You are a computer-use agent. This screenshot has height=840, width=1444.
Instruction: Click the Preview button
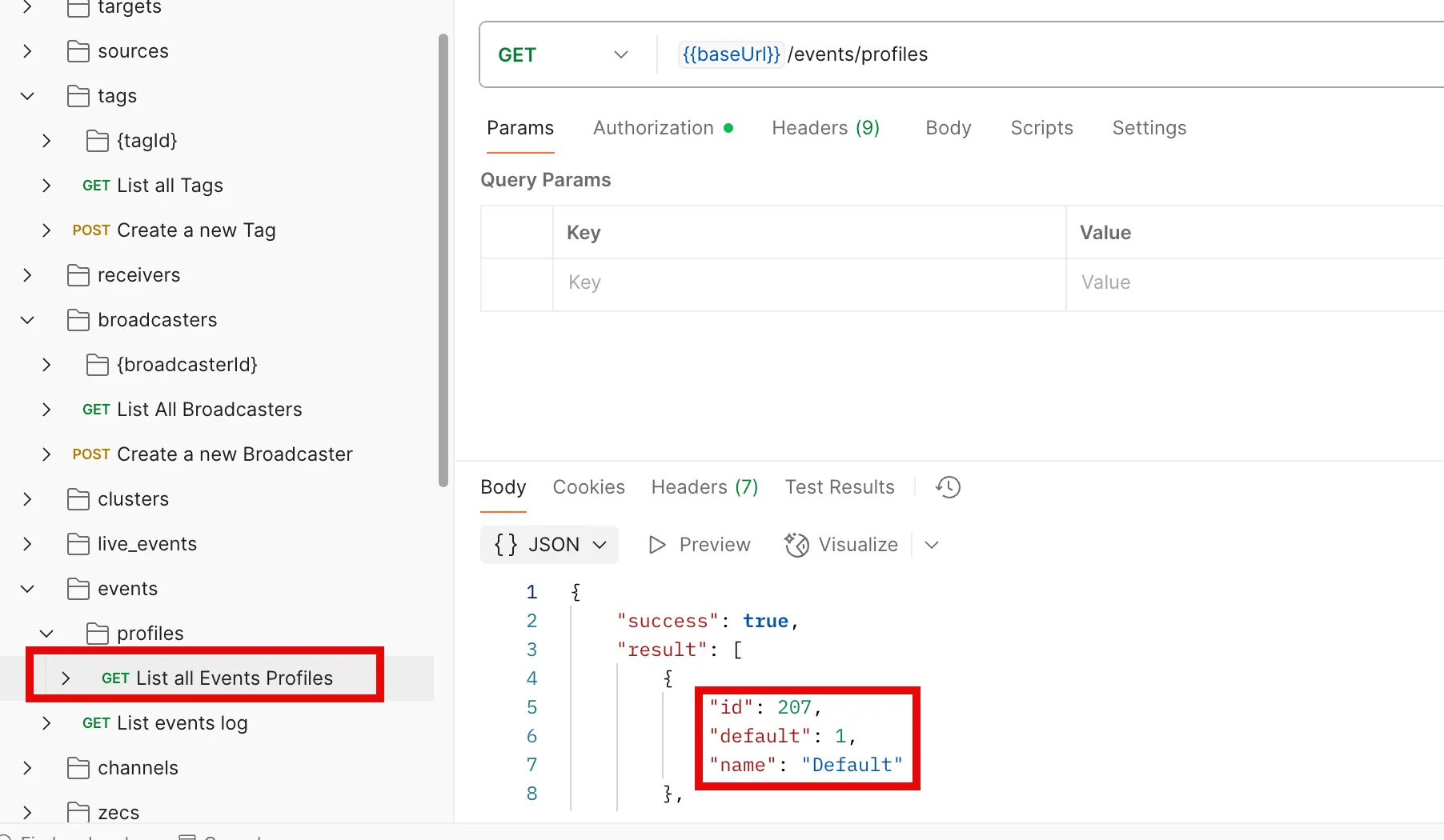[699, 545]
